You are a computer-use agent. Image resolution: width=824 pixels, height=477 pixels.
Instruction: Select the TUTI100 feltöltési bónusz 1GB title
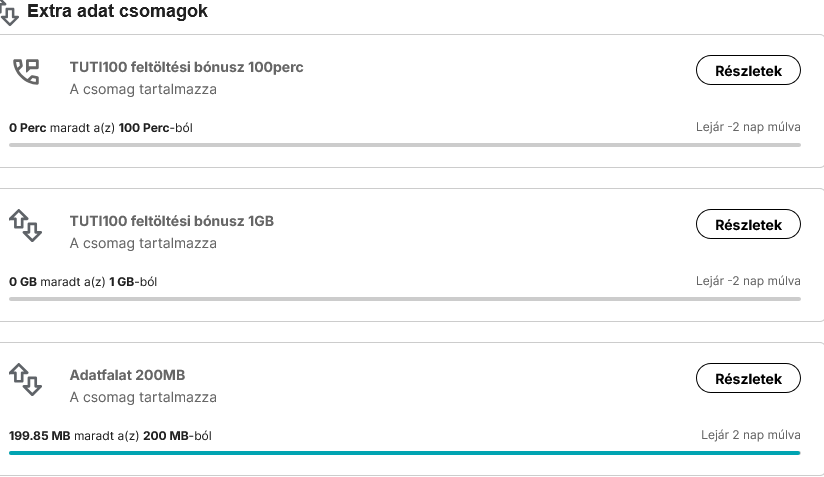point(171,222)
